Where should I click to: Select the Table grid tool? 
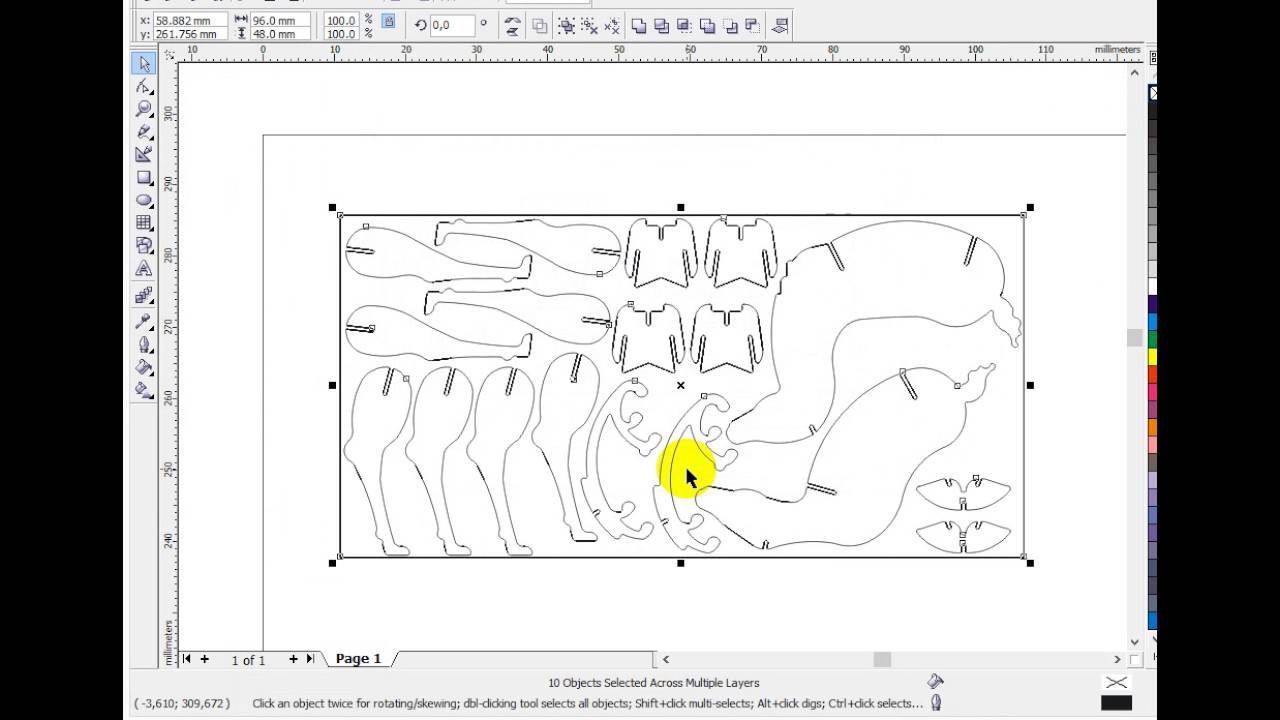144,223
